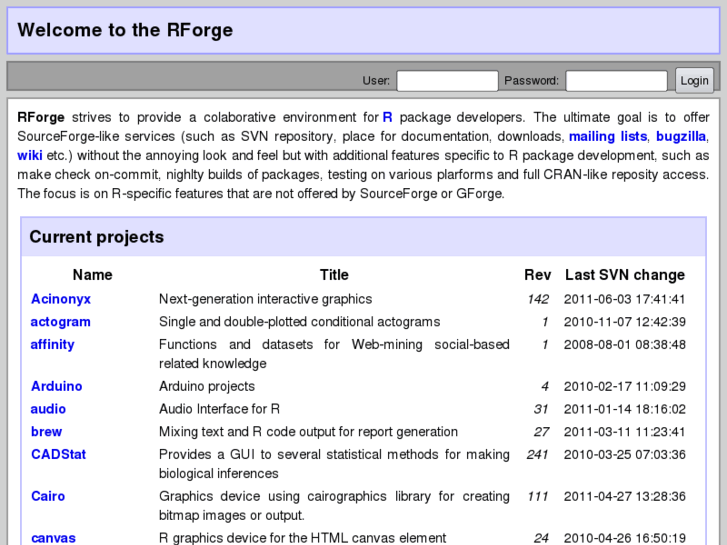The image size is (727, 545).
Task: Click 'Mixing text and R code output' title
Action: pyautogui.click(x=308, y=432)
